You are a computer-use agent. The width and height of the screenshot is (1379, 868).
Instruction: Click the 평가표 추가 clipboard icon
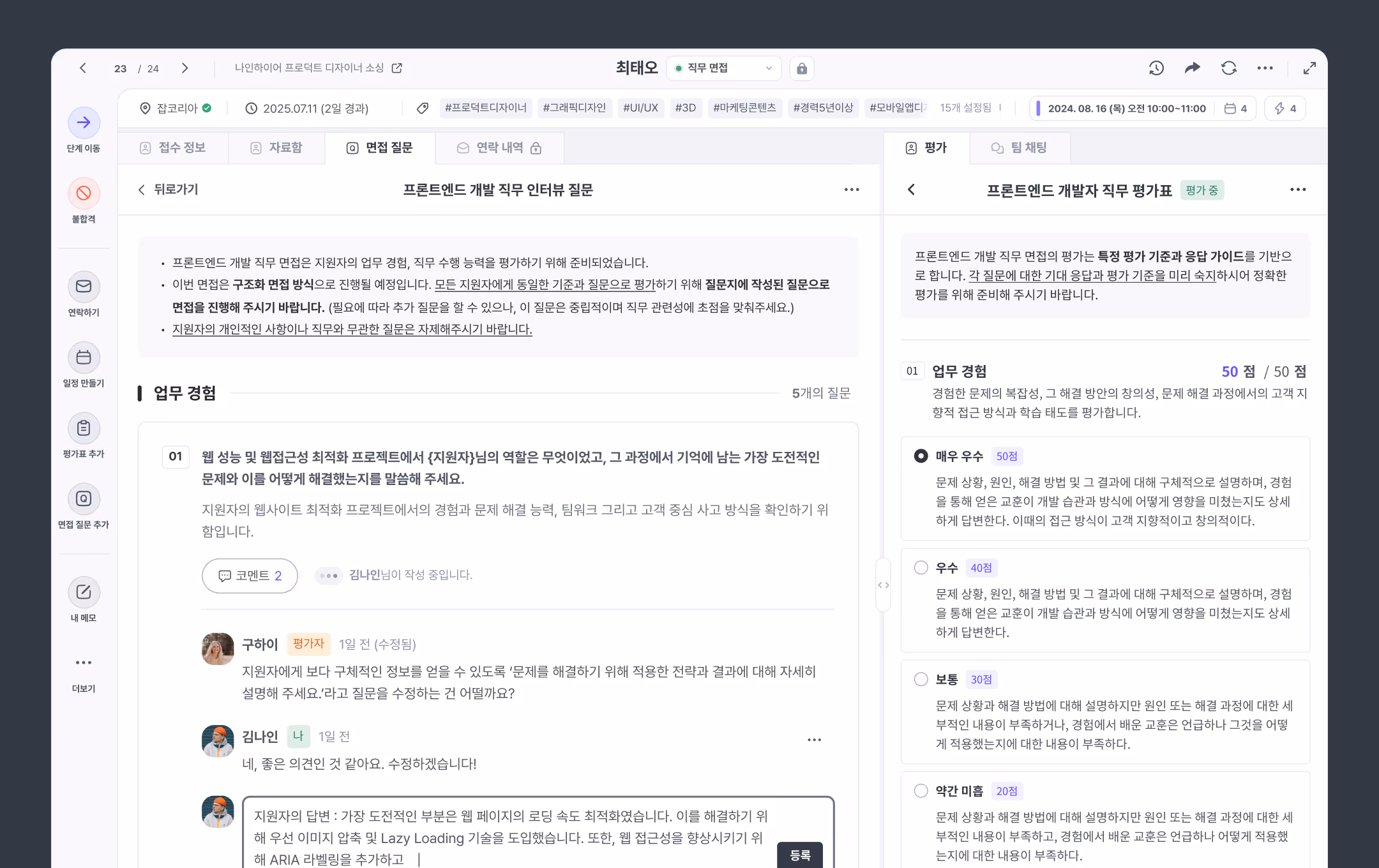[x=84, y=428]
